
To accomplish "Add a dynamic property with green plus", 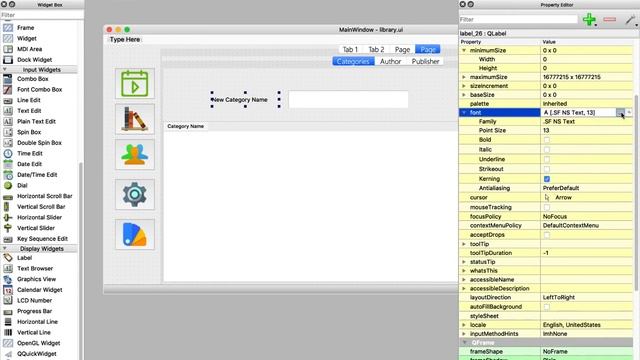I will coord(589,20).
